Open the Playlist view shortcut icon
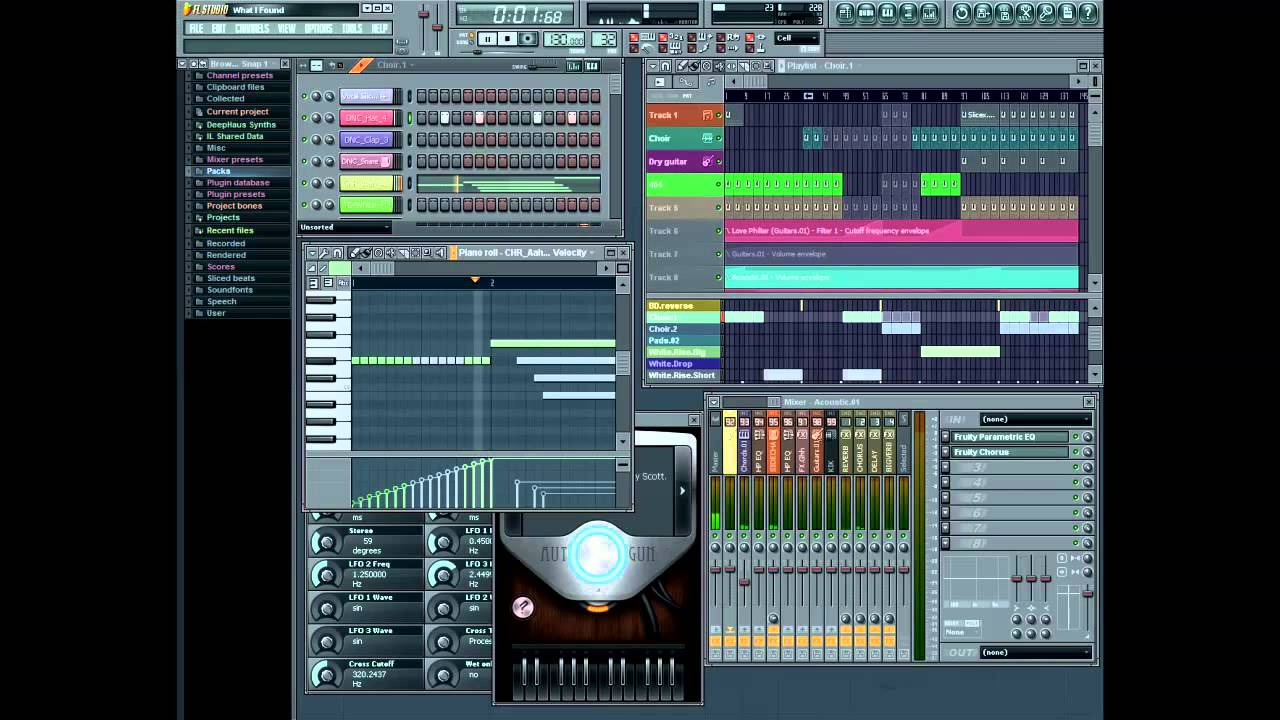The height and width of the screenshot is (720, 1280). tap(845, 13)
